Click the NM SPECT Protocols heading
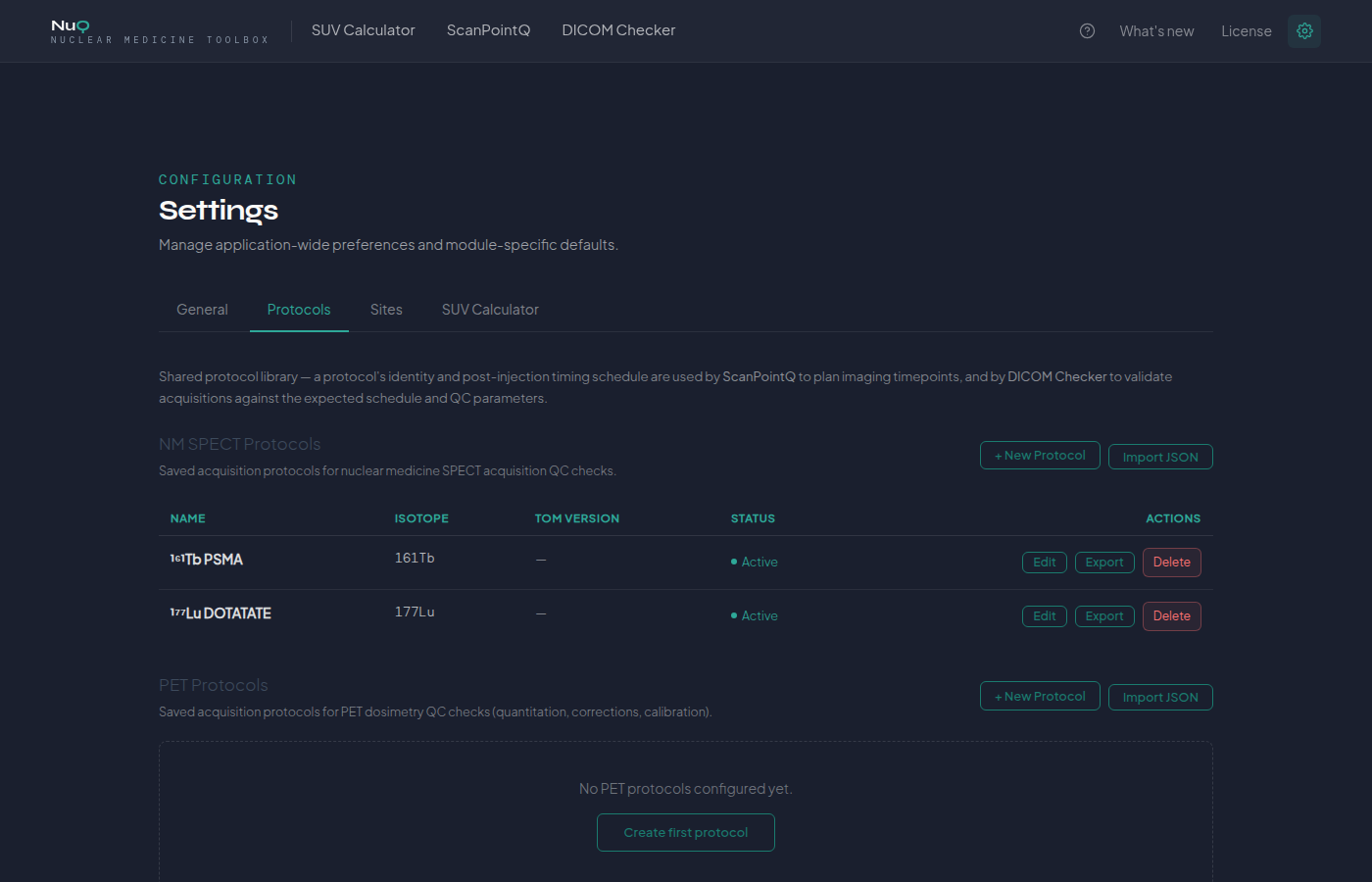The width and height of the screenshot is (1372, 882). tap(240, 444)
